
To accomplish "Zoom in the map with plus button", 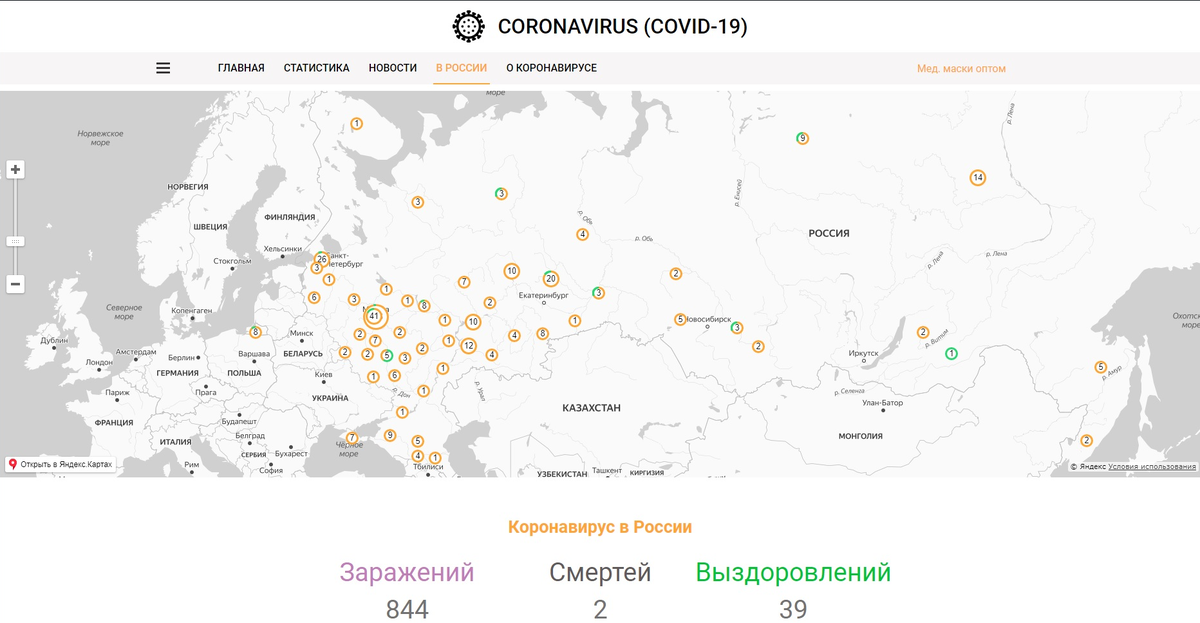I will click(x=15, y=170).
